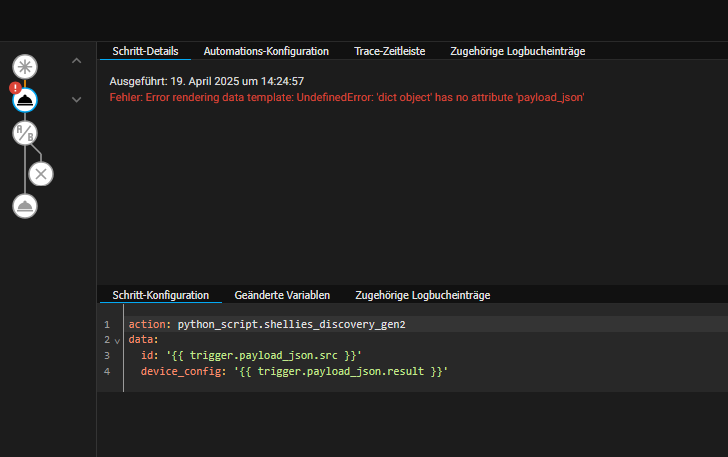The height and width of the screenshot is (457, 728).
Task: Open the A/B choose condition node
Action: click(25, 133)
